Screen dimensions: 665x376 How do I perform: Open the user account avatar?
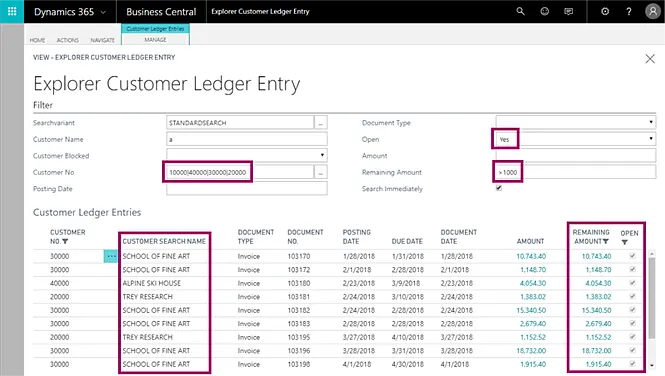[x=653, y=11]
